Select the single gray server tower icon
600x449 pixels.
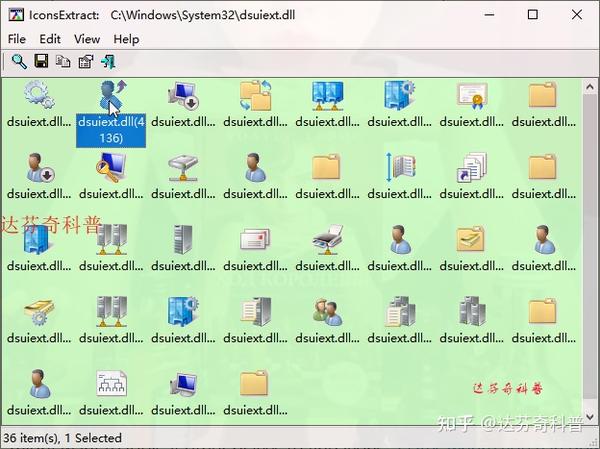[183, 239]
